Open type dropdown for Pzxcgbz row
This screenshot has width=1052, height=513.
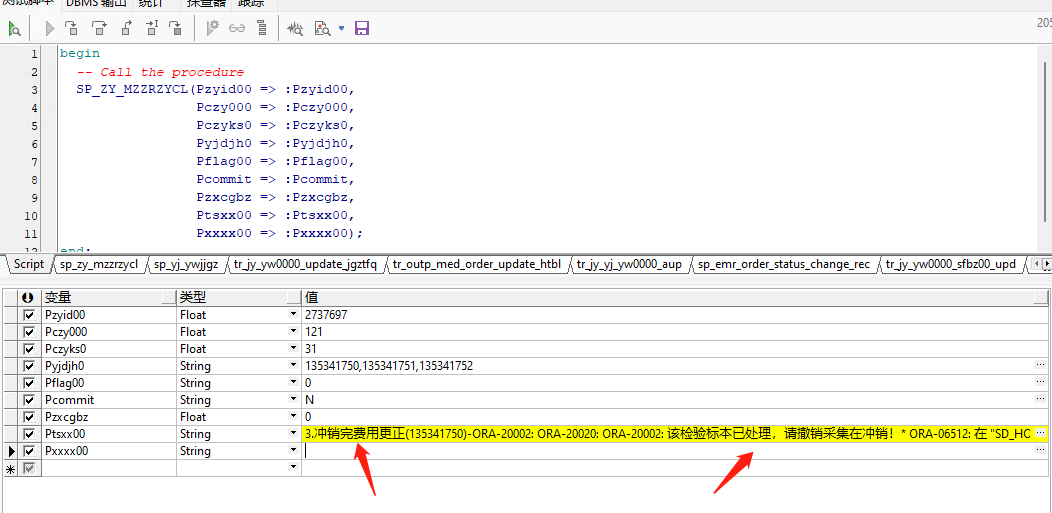tap(293, 417)
